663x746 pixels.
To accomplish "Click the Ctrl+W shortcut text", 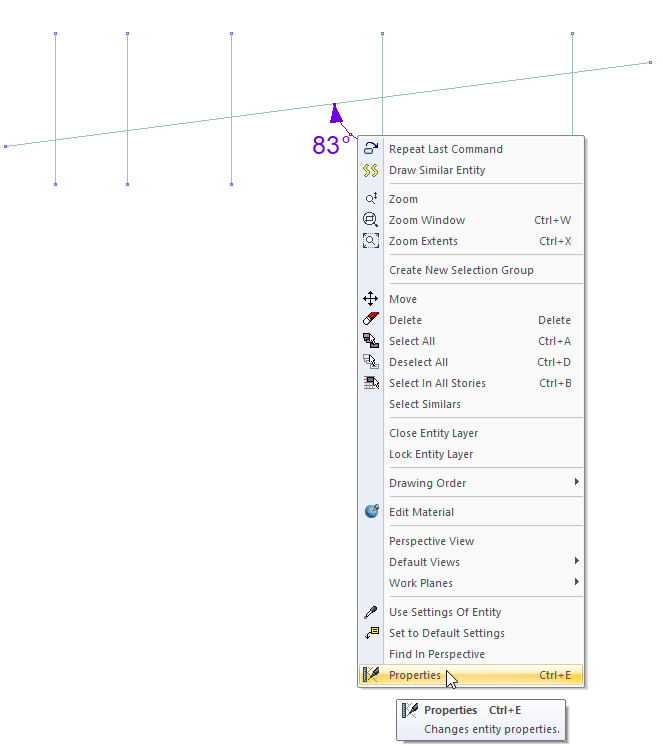I will click(552, 220).
